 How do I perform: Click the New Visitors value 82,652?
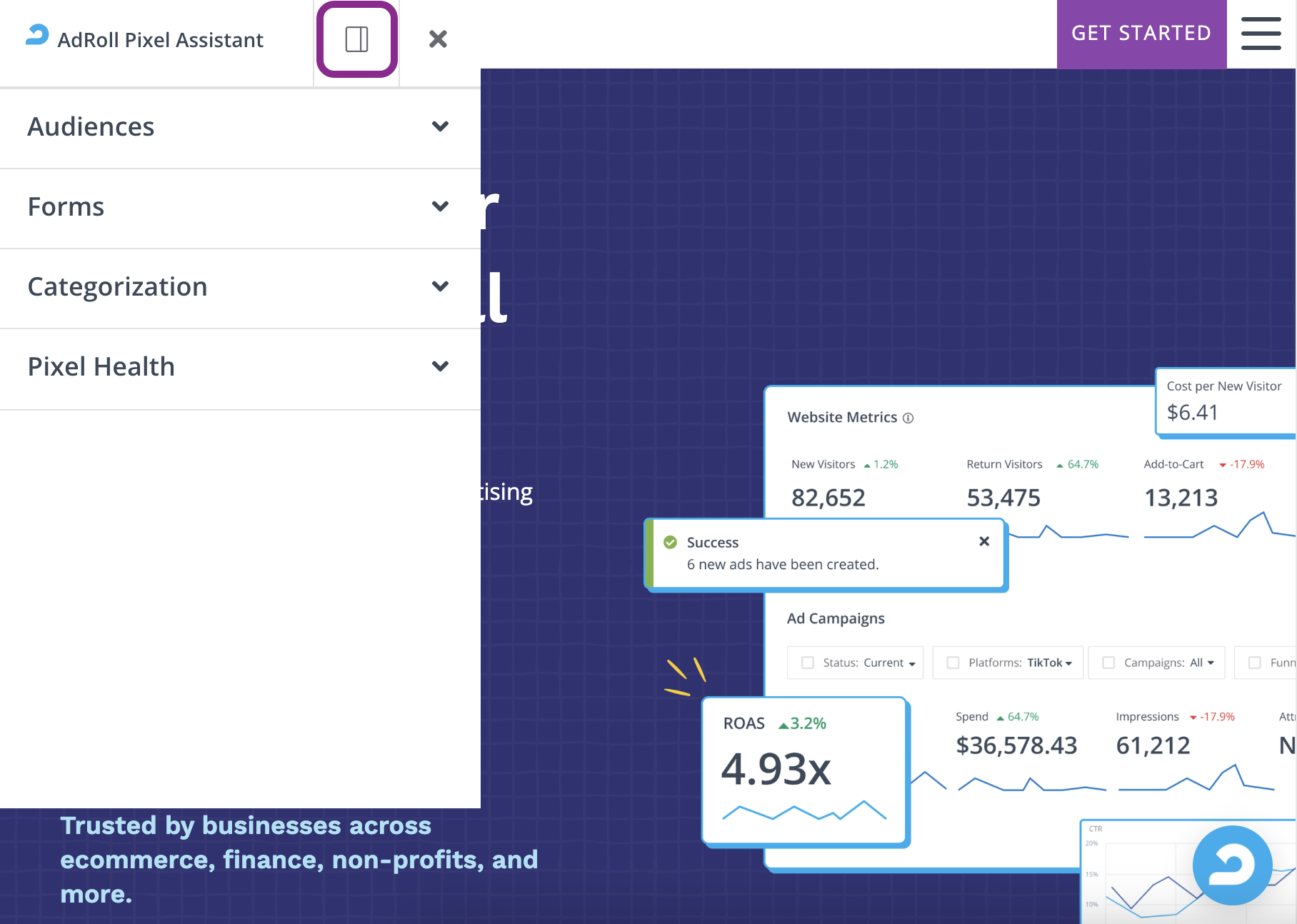click(x=828, y=498)
